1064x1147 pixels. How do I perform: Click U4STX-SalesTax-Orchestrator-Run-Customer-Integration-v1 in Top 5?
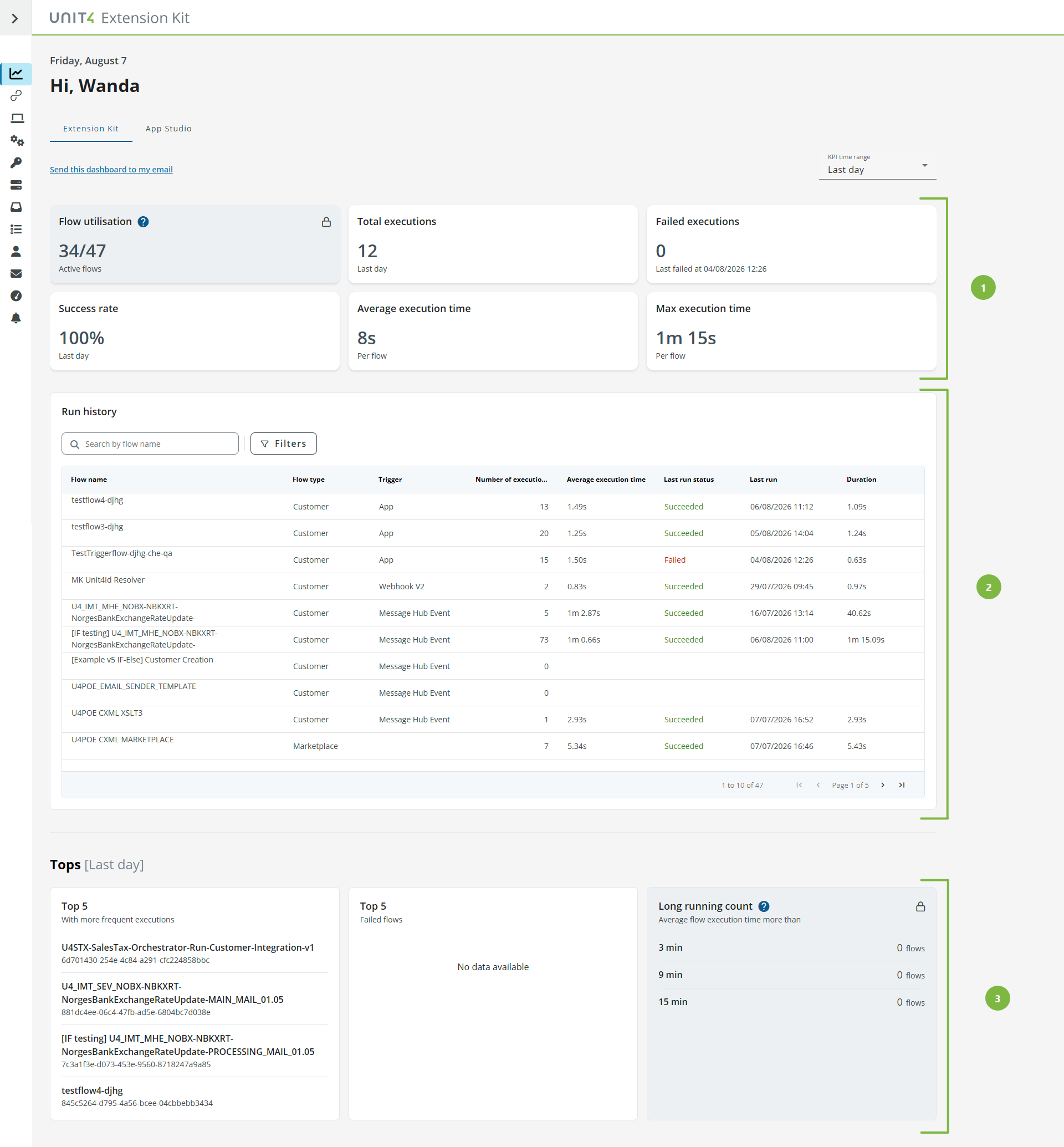tap(188, 947)
